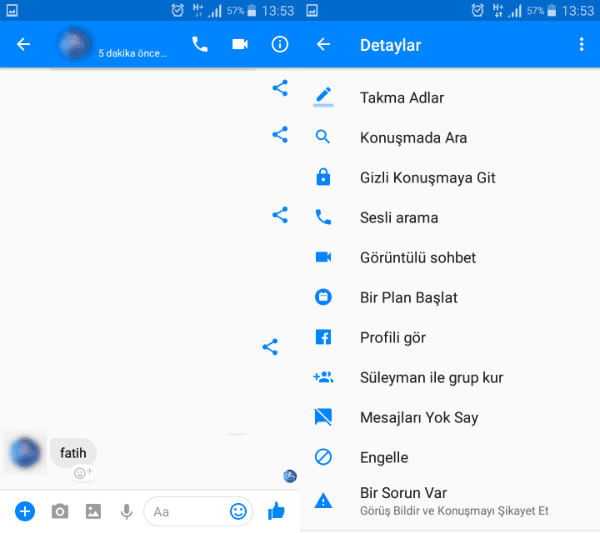Tap the block circle icon beside Engelle
Image resolution: width=600 pixels, height=533 pixels.
coord(323,457)
